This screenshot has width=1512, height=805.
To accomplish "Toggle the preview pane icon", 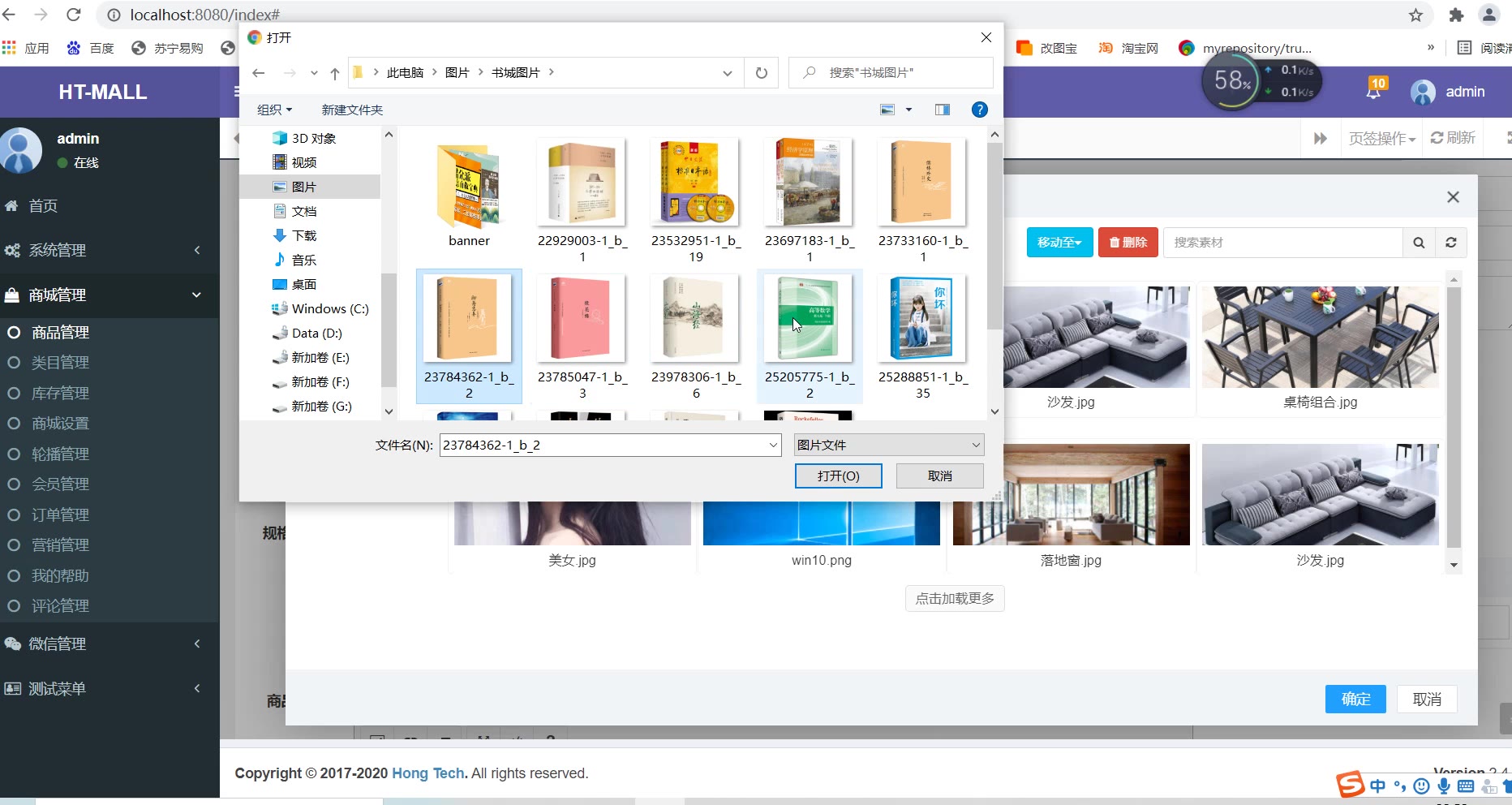I will point(942,110).
